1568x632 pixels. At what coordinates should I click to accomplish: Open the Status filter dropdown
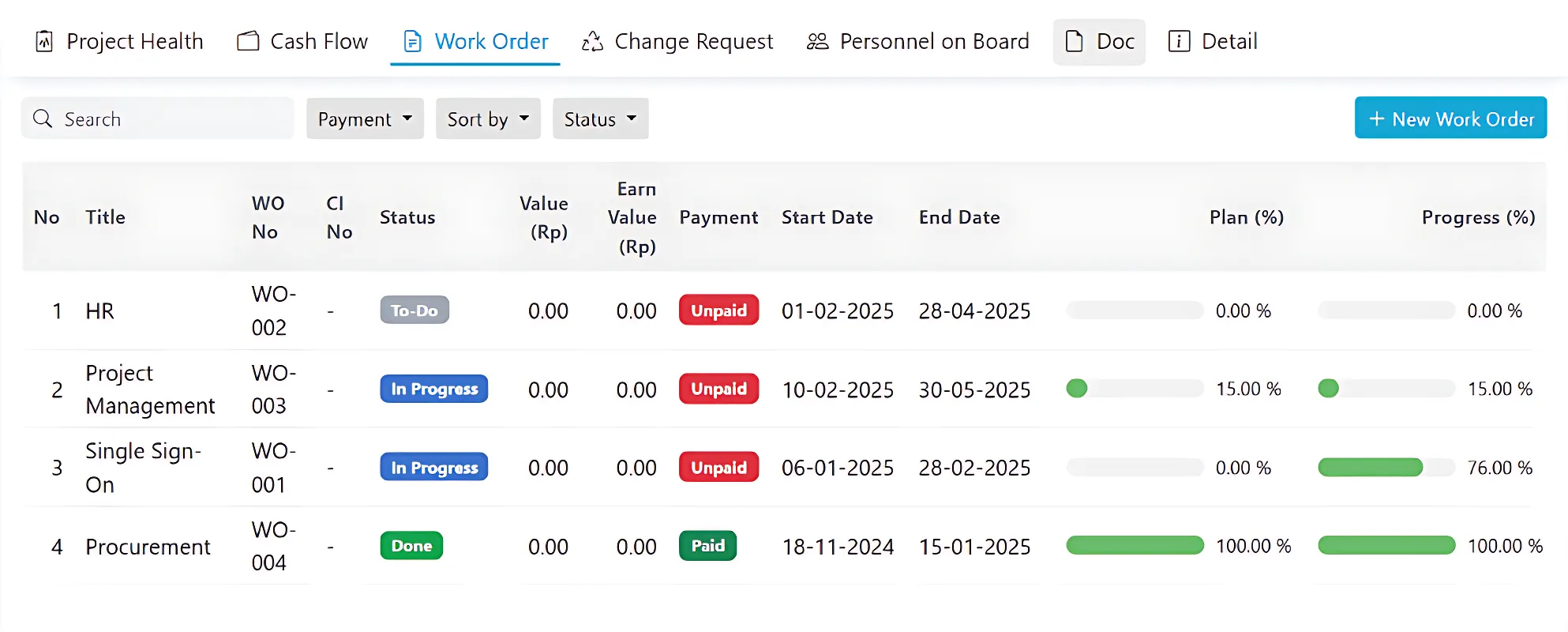[600, 118]
